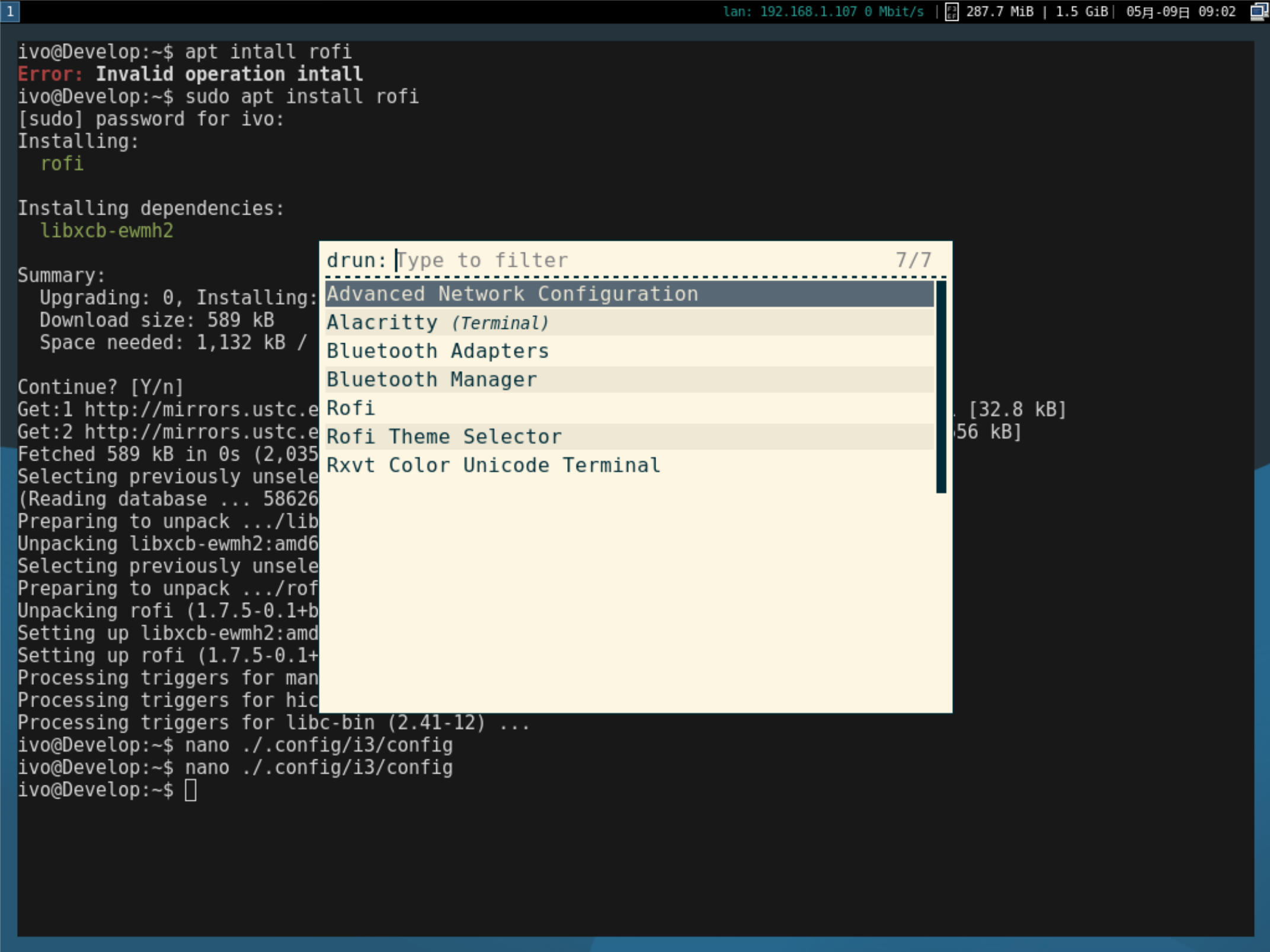Click the 'Download size: 589 kB' line
1270x952 pixels.
pos(157,320)
